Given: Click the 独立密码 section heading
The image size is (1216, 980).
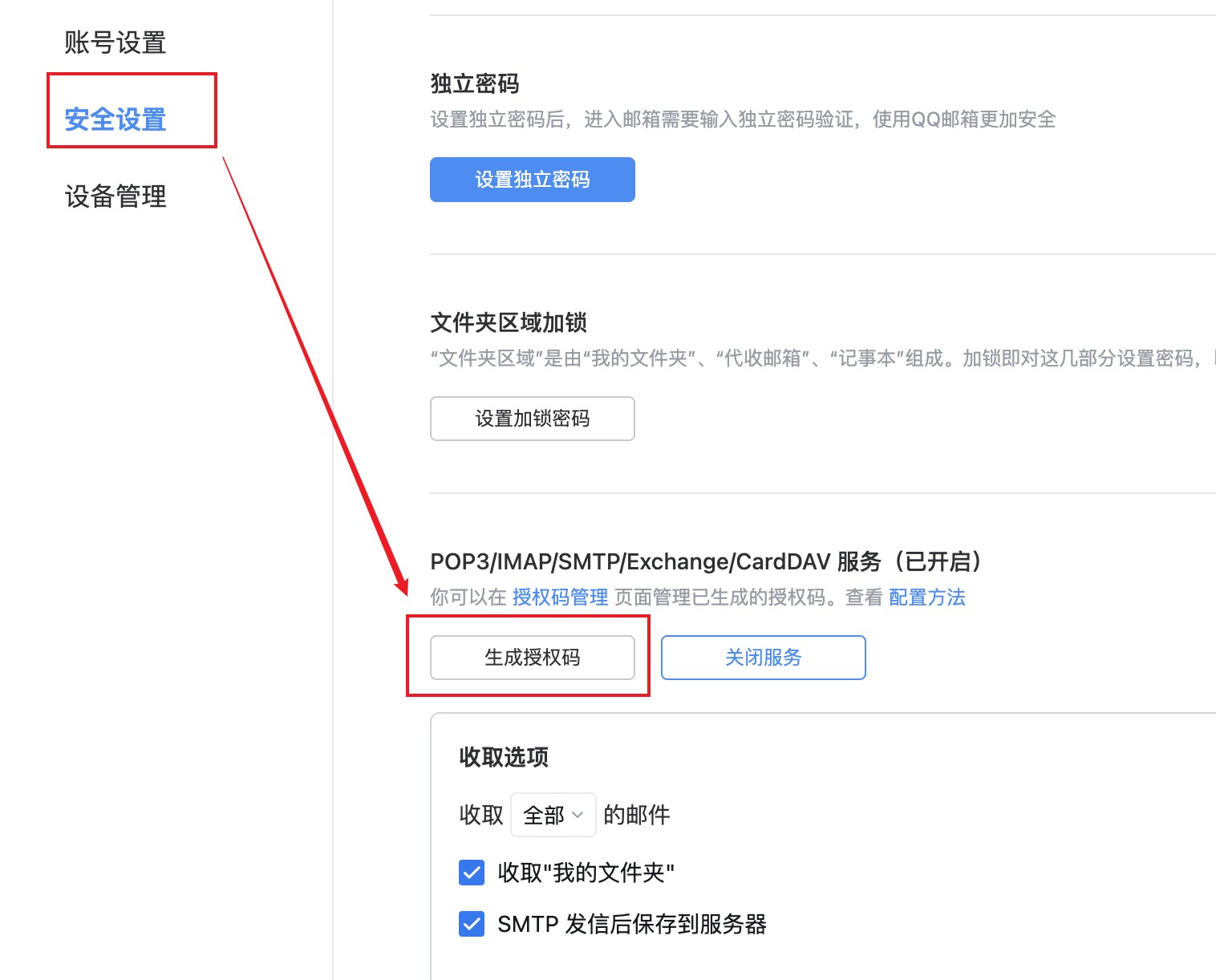Looking at the screenshot, I should 475,83.
